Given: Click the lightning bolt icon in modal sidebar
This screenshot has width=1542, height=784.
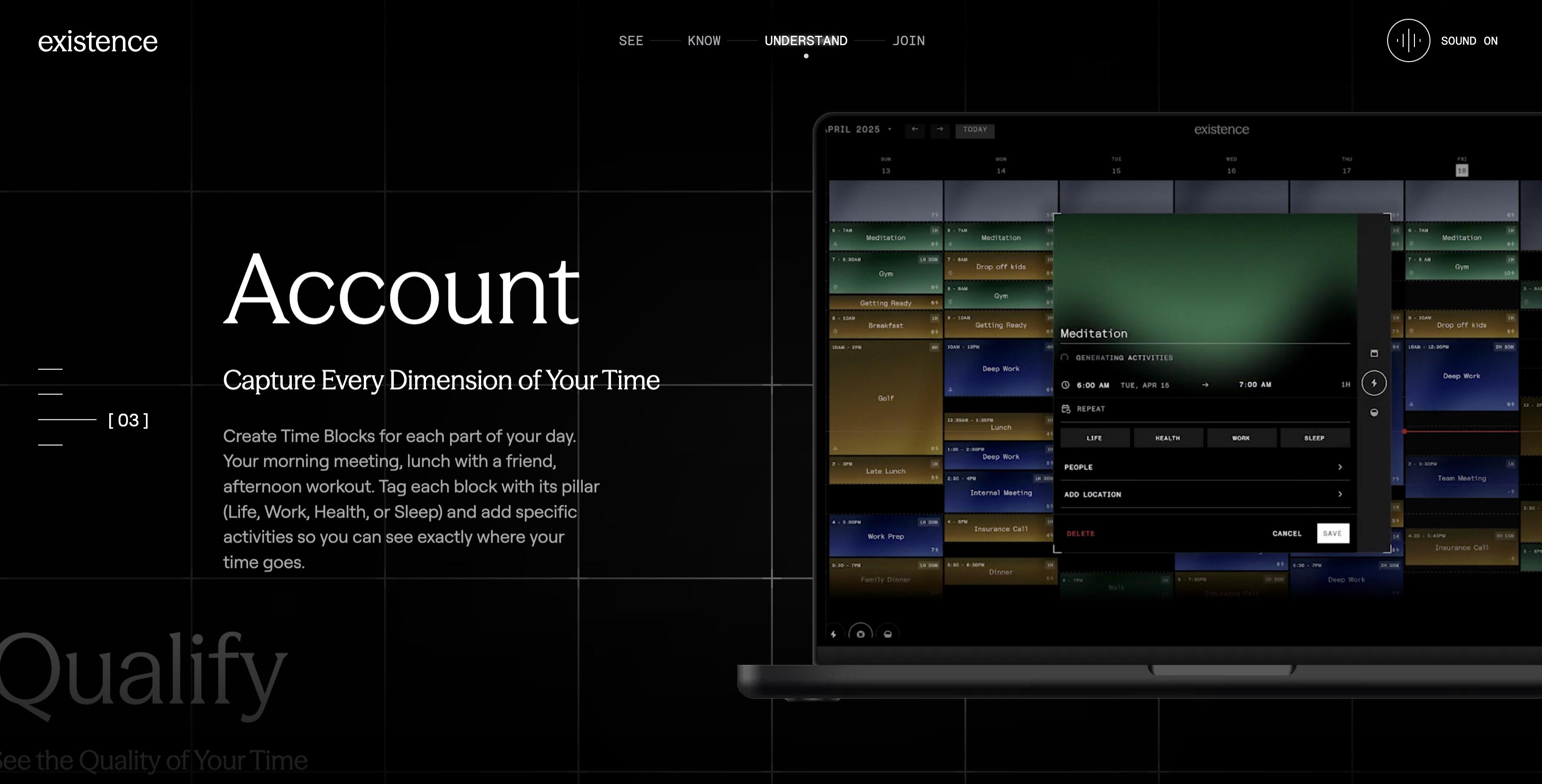Looking at the screenshot, I should click(1374, 383).
